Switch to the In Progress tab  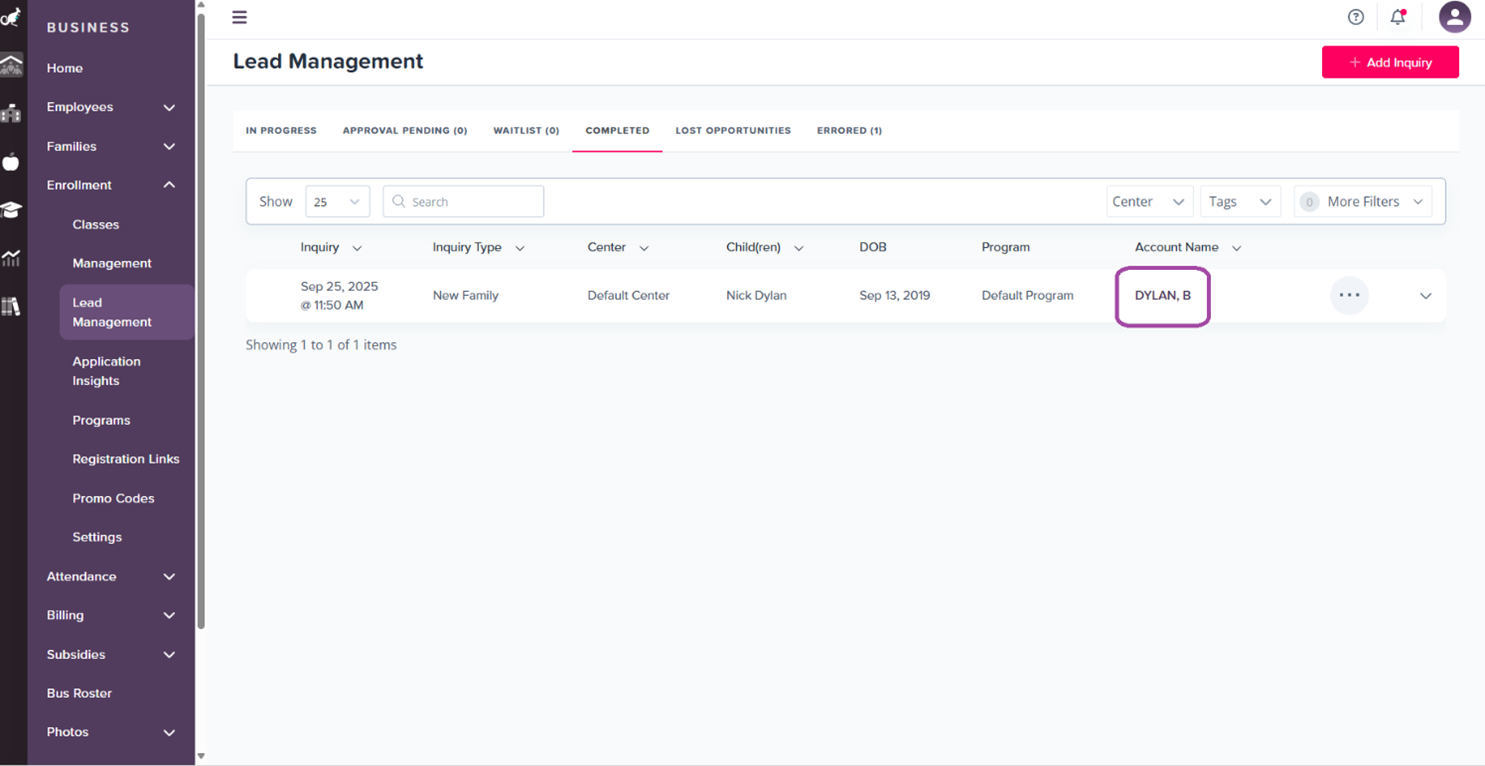click(281, 131)
